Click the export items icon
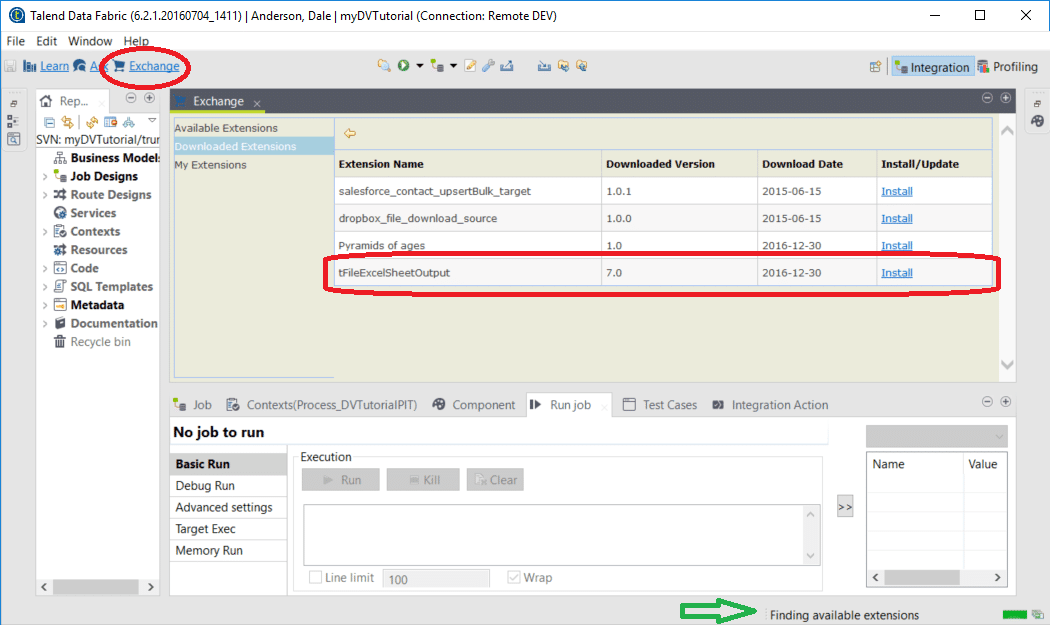 [x=506, y=65]
